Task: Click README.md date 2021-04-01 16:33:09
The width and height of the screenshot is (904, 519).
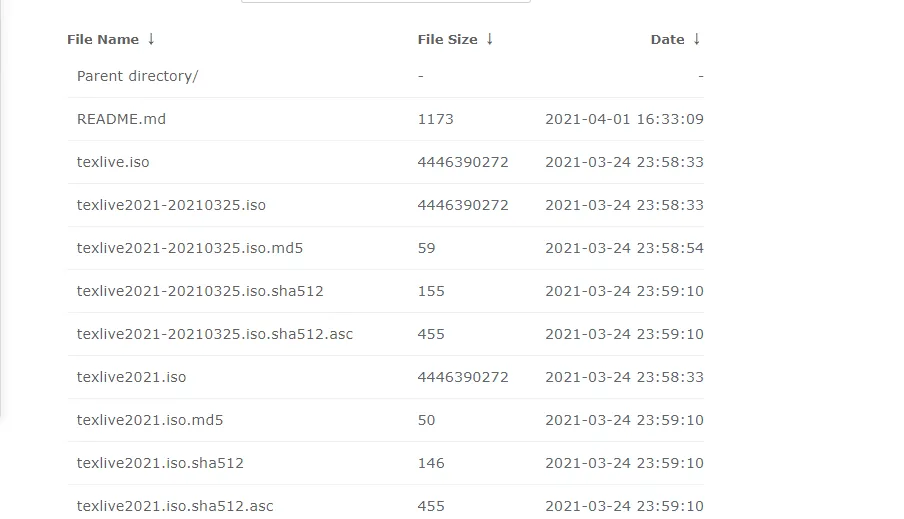Action: click(x=624, y=119)
